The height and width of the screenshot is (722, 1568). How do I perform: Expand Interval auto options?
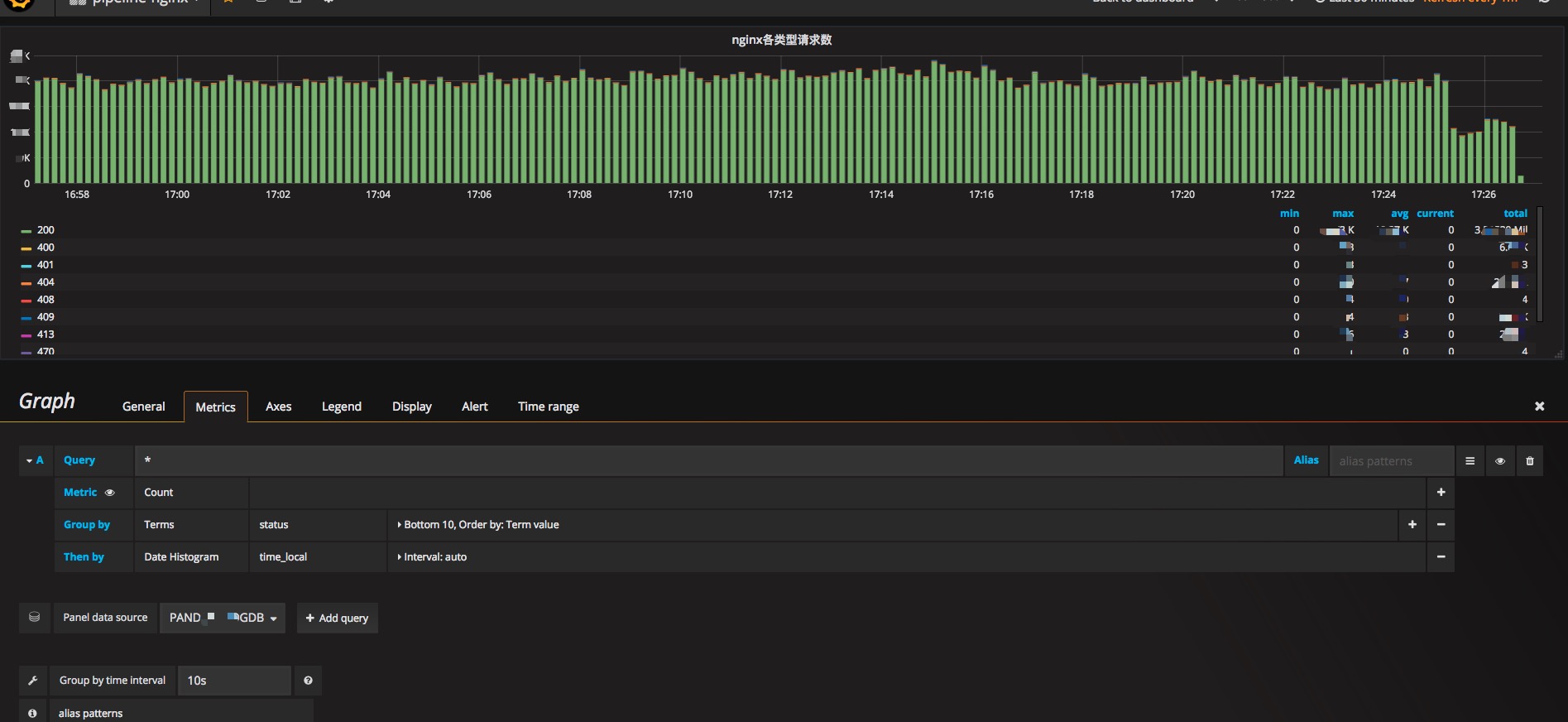click(x=432, y=557)
